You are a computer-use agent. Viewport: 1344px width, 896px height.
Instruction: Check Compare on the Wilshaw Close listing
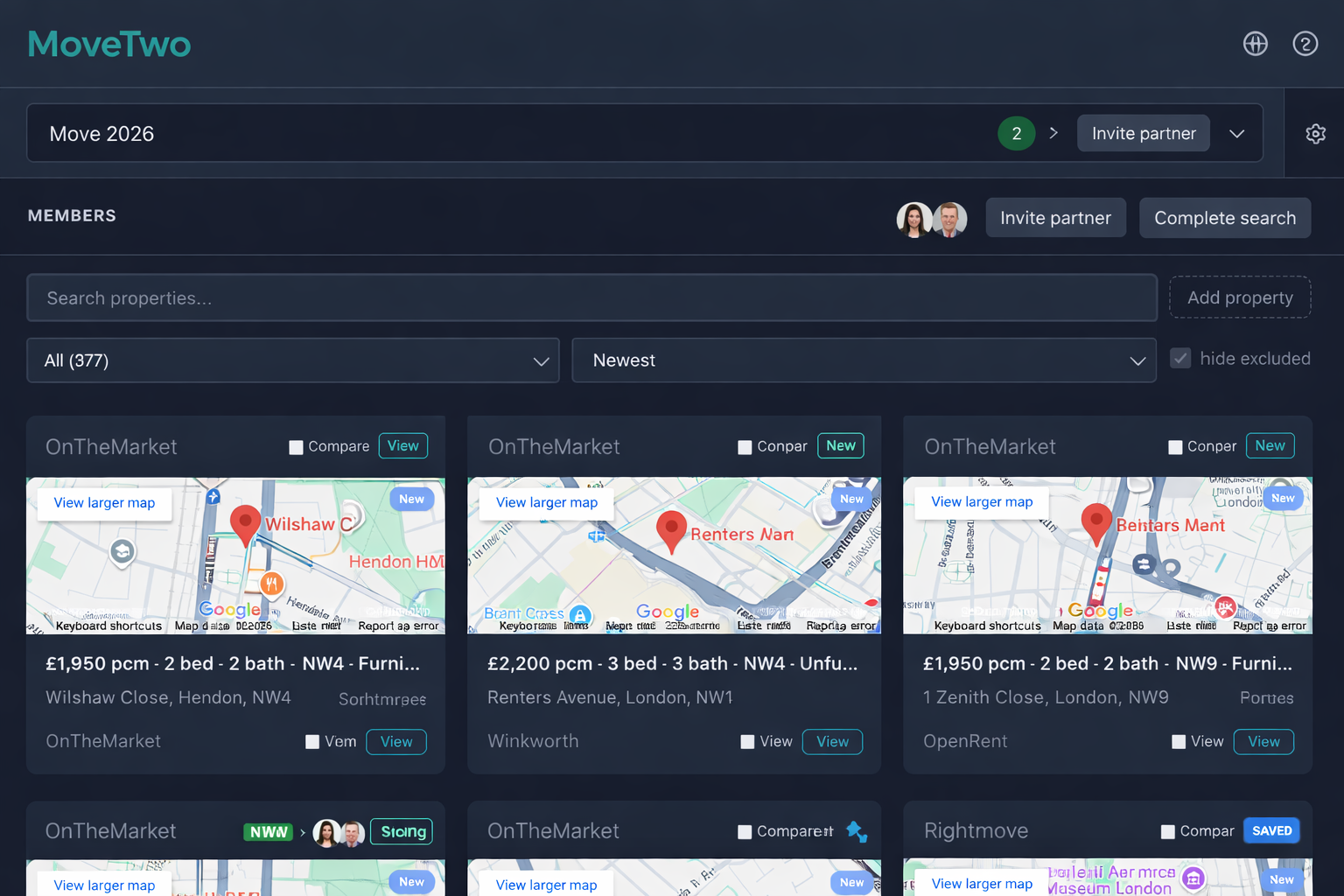[x=296, y=446]
